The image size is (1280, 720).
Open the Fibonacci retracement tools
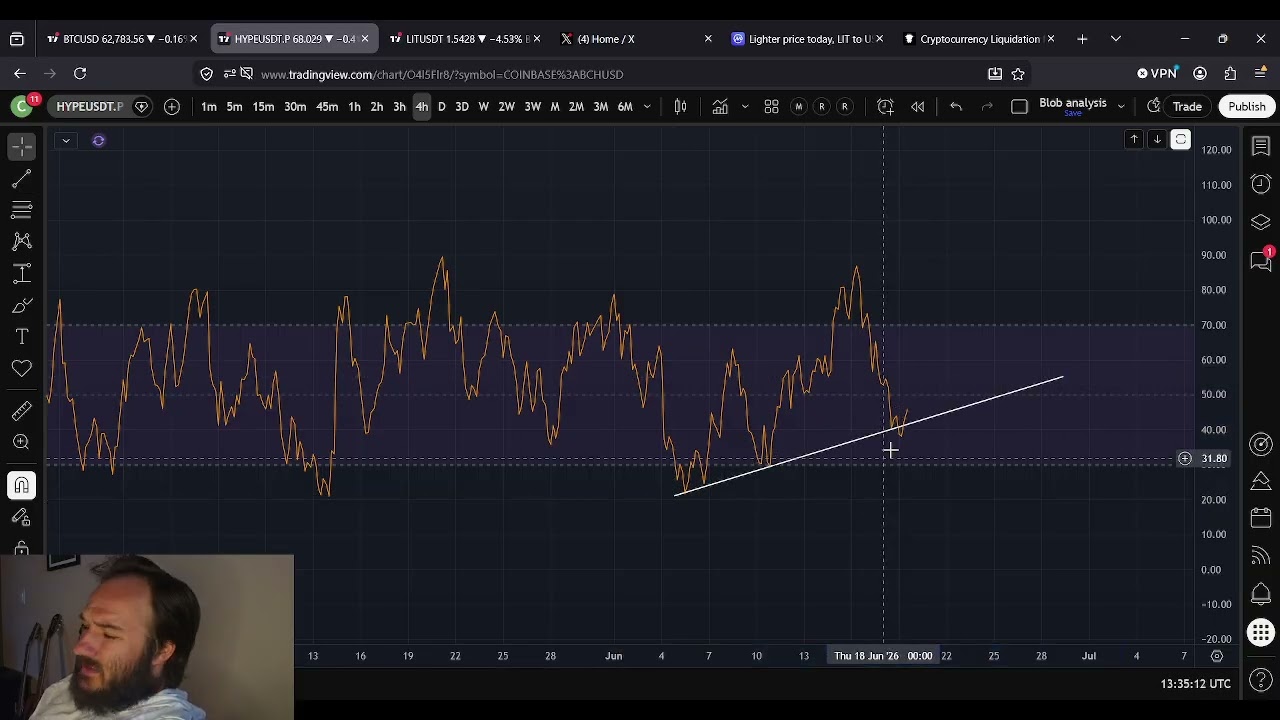pyautogui.click(x=22, y=210)
